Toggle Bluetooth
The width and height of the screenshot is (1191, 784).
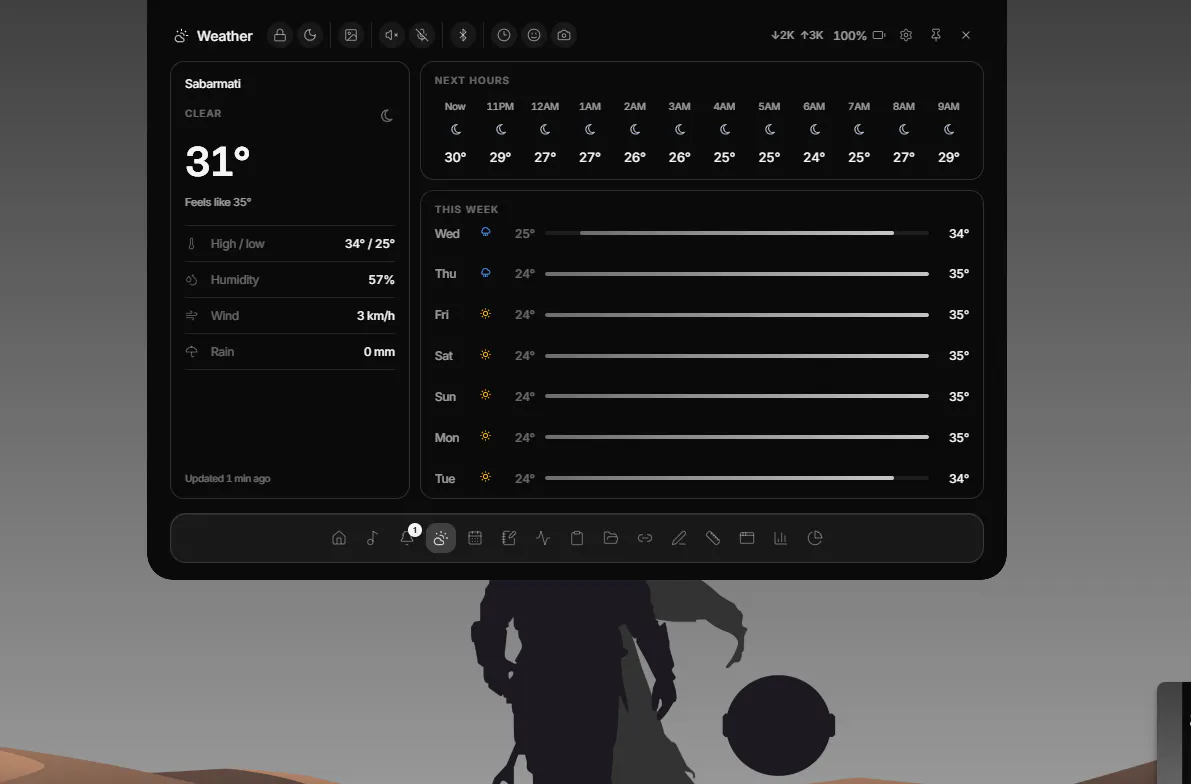coord(463,35)
